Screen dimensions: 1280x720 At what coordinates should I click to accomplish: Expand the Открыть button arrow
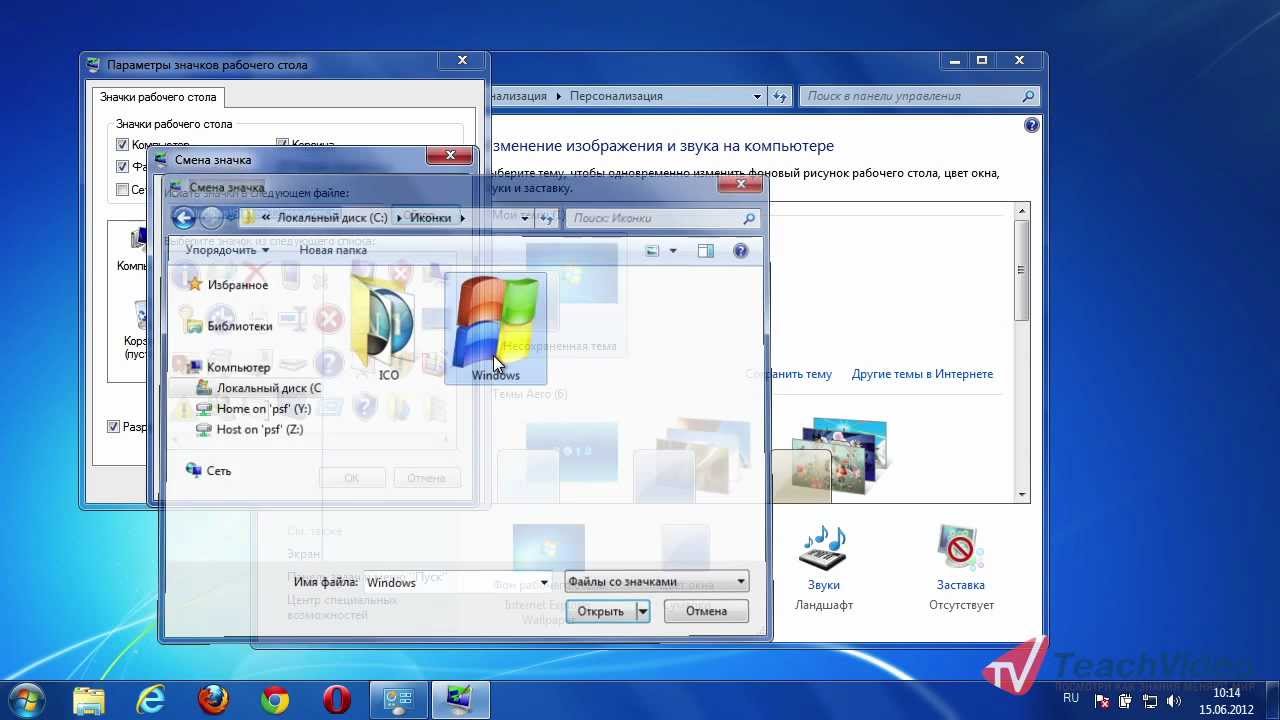[643, 611]
